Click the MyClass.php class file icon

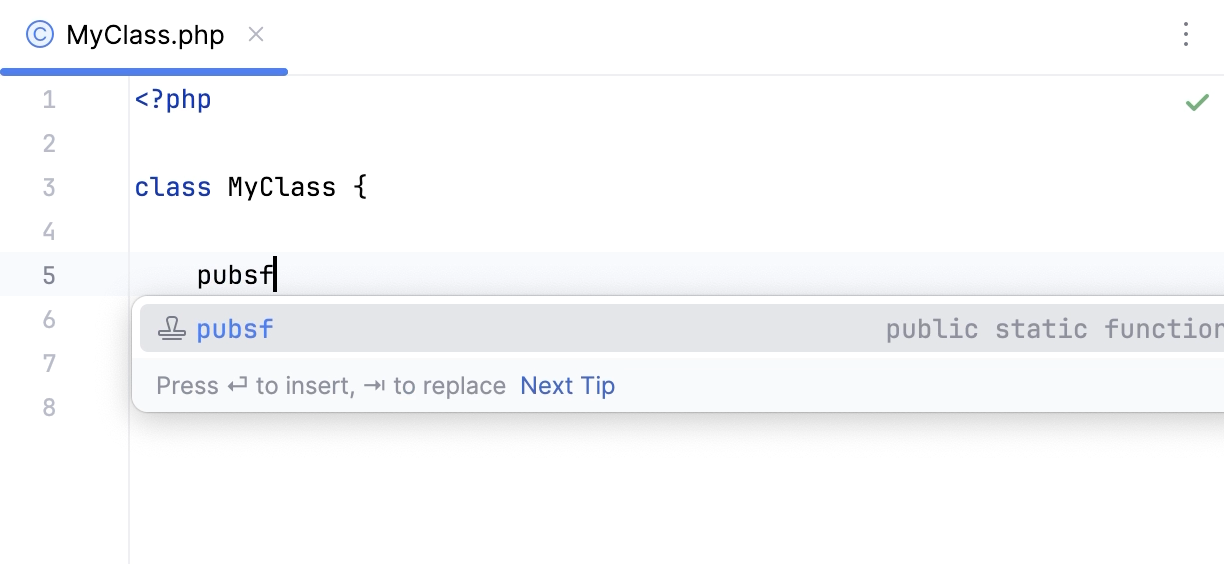click(x=40, y=36)
